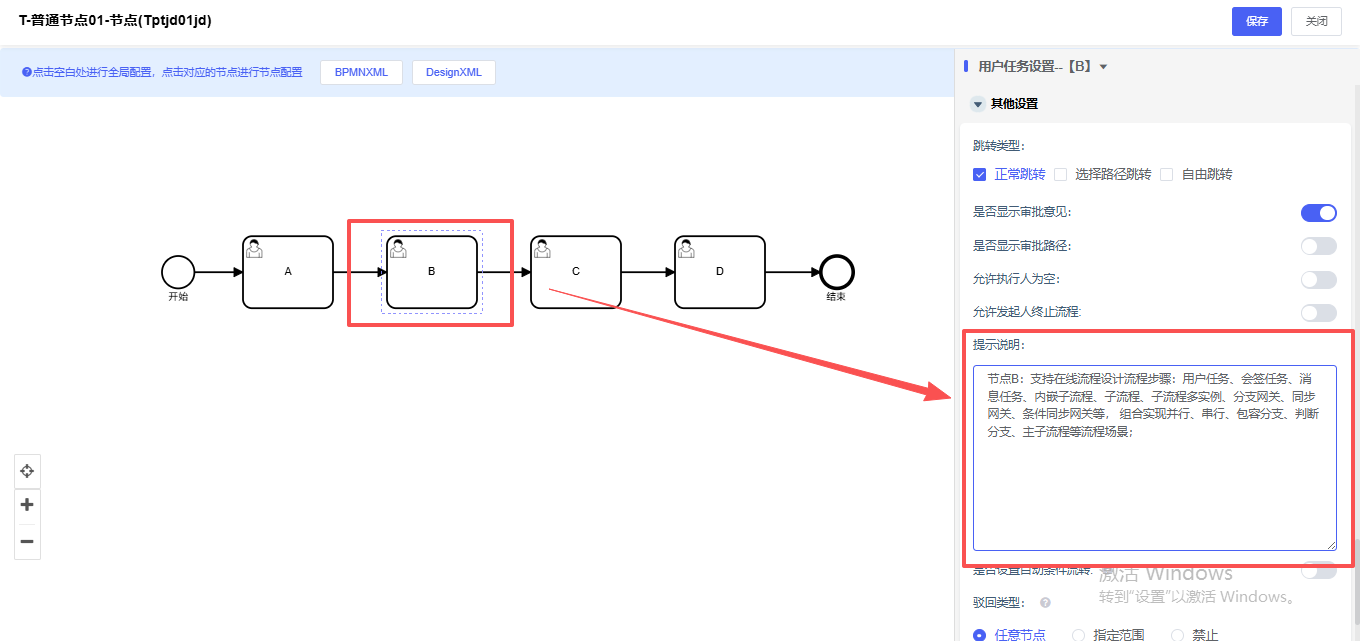
Task: Open the BPMNXML view
Action: (x=361, y=72)
